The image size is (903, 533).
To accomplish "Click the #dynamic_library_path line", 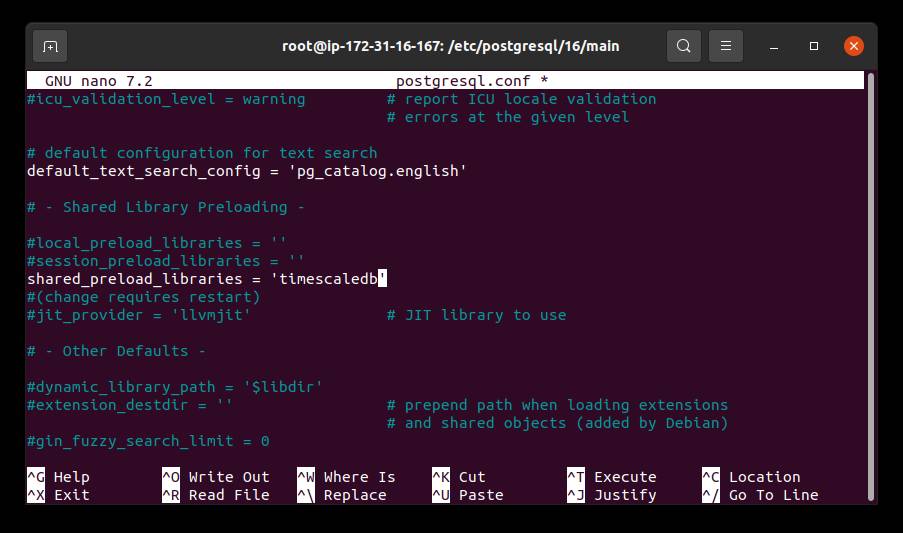I will click(x=174, y=387).
